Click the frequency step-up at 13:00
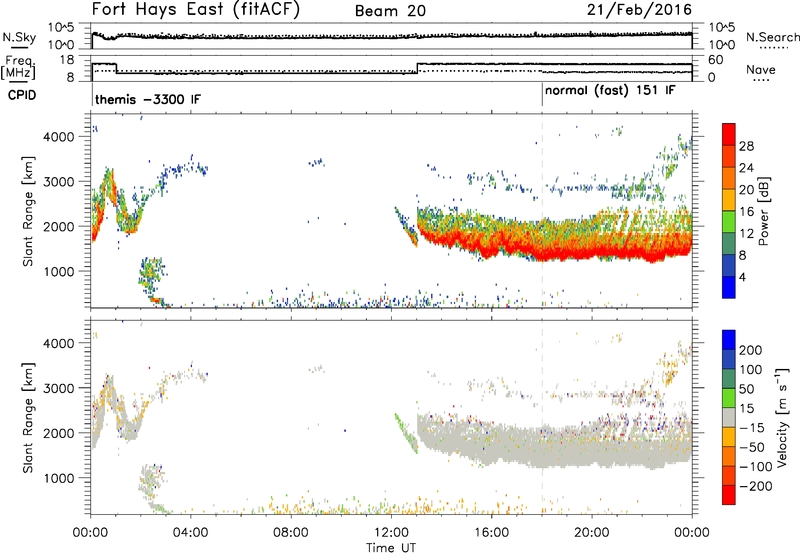This screenshot has height=554, width=800. [417, 68]
